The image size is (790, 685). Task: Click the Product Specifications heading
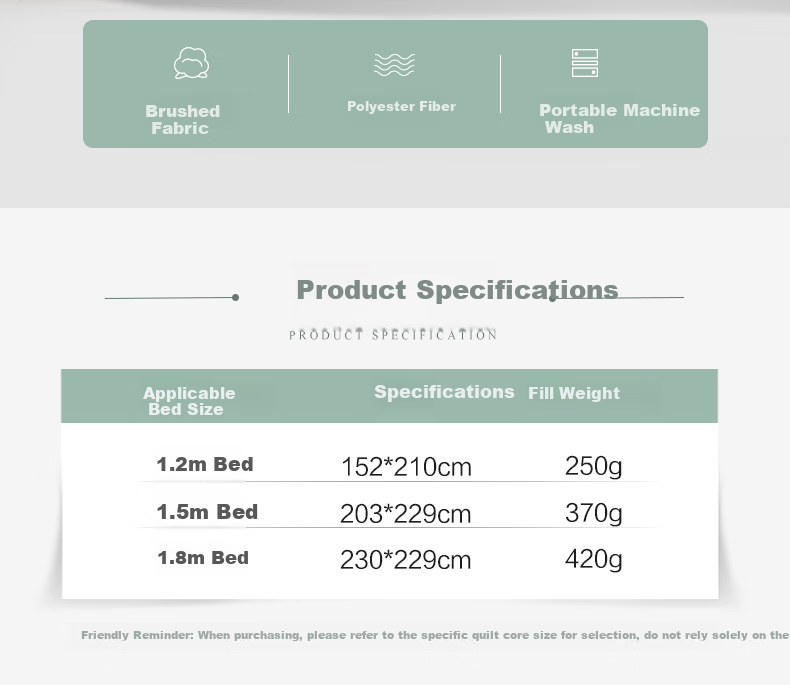(457, 290)
